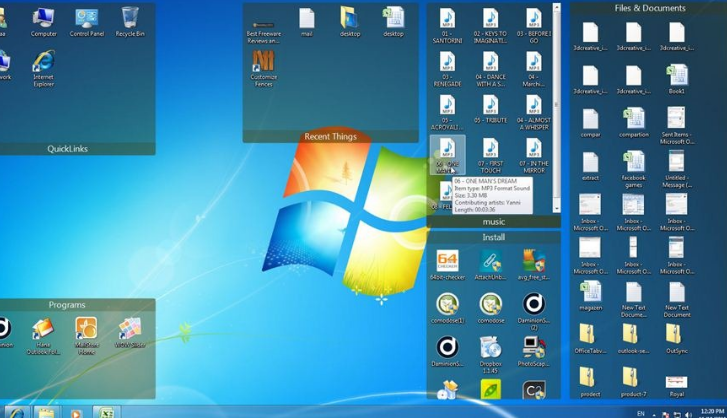The height and width of the screenshot is (418, 727).
Task: Select the green pea pod icon in Install
Action: 491,390
